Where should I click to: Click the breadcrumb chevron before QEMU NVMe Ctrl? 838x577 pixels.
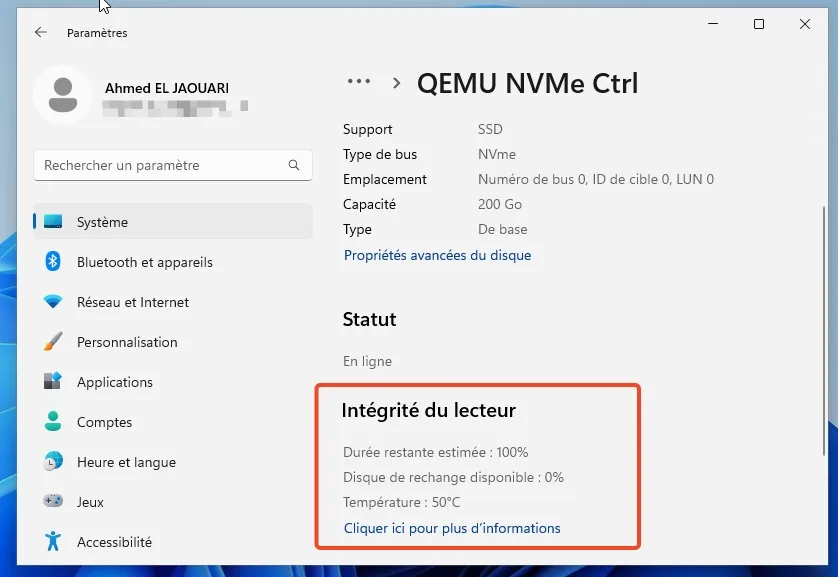[396, 84]
